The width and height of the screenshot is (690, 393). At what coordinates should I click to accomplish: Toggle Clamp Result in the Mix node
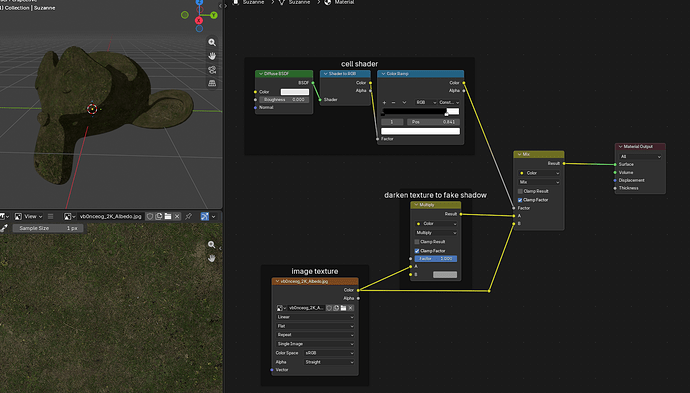(x=520, y=191)
